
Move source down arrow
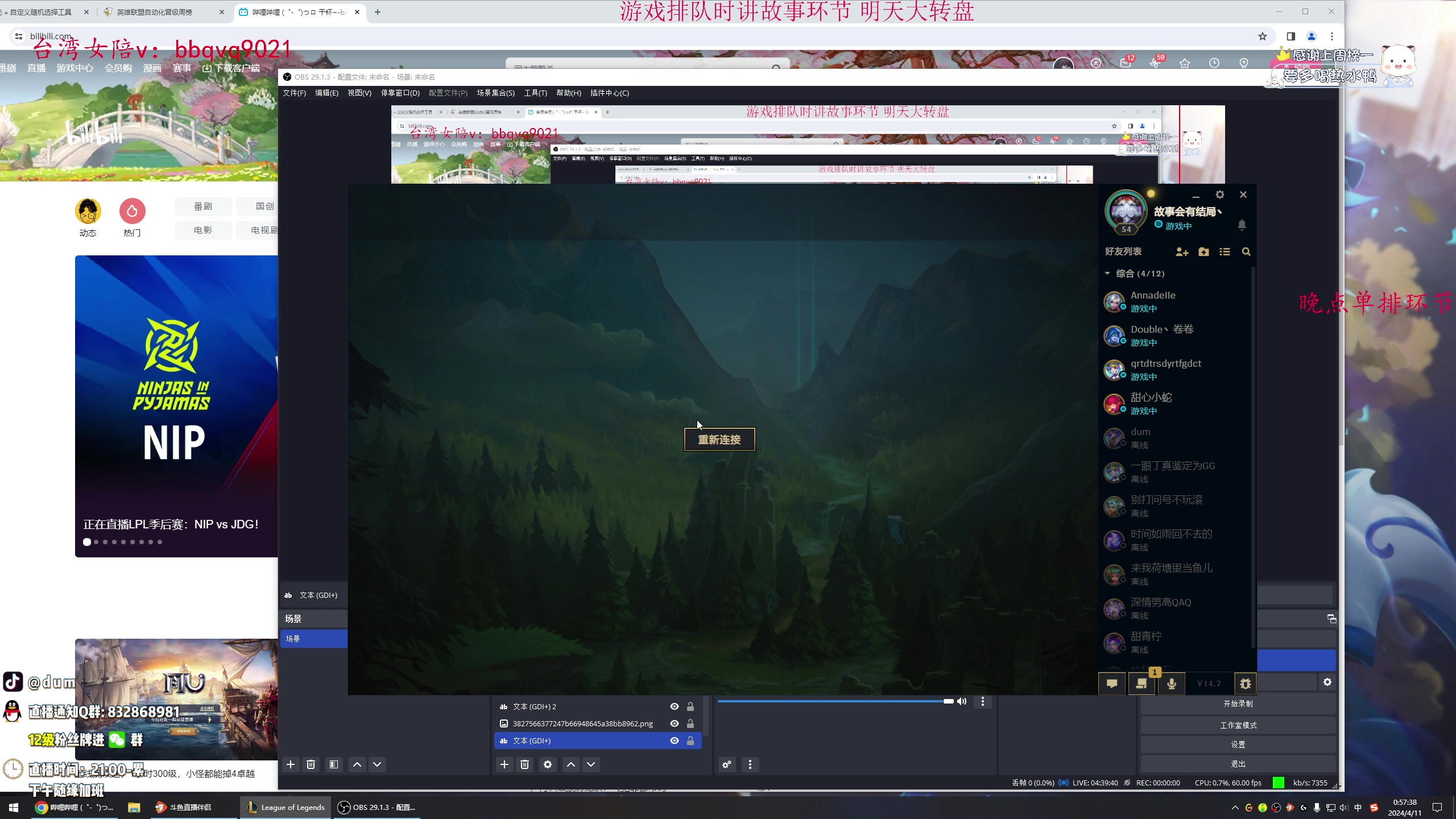591,764
